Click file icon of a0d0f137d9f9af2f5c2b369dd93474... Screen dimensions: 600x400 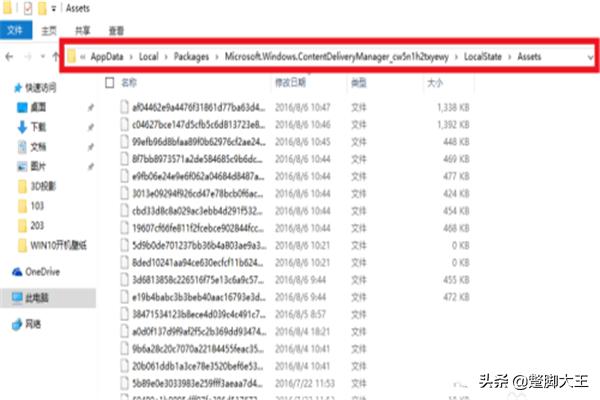coord(124,331)
